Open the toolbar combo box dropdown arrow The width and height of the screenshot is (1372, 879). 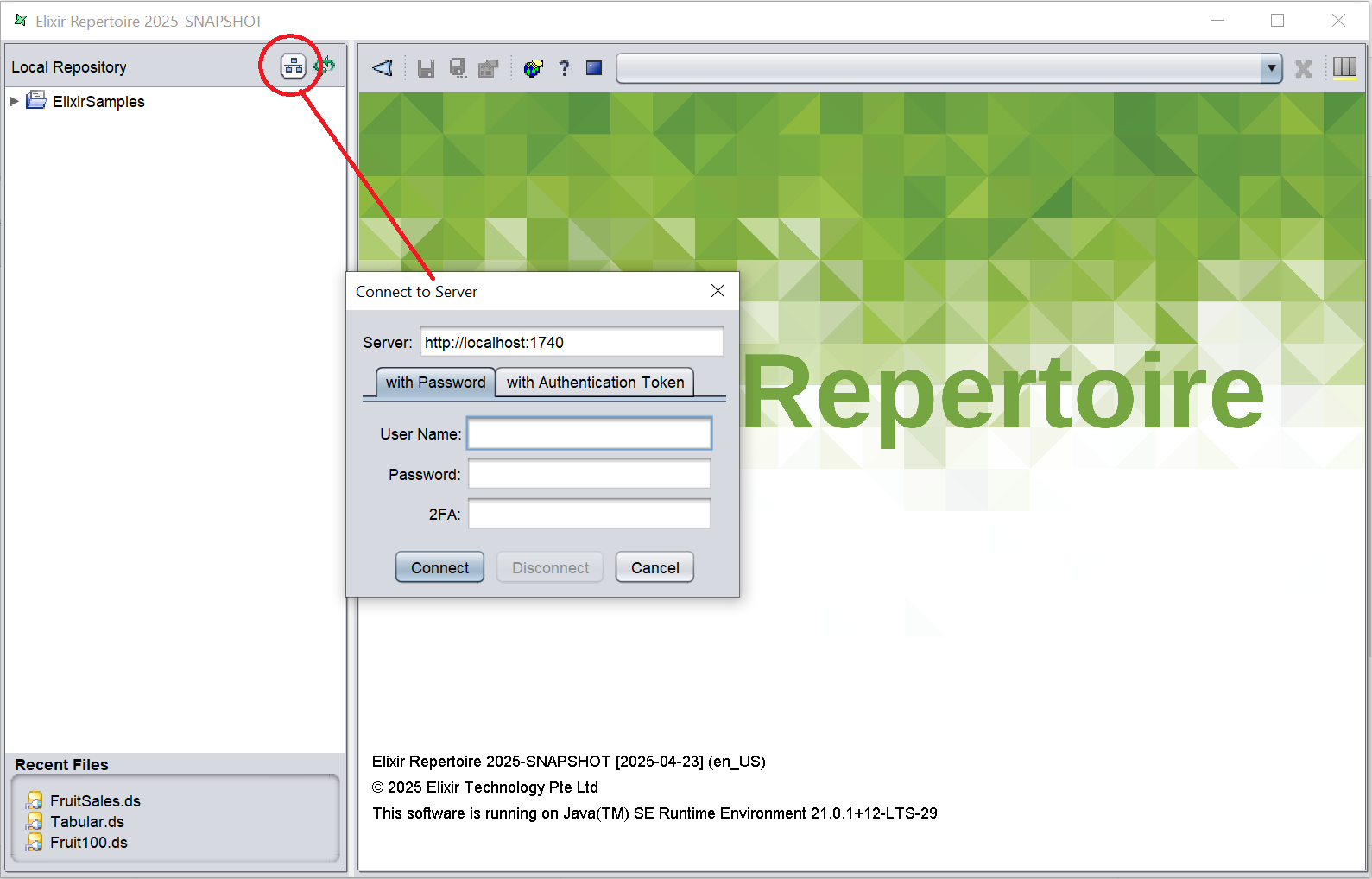[x=1271, y=68]
